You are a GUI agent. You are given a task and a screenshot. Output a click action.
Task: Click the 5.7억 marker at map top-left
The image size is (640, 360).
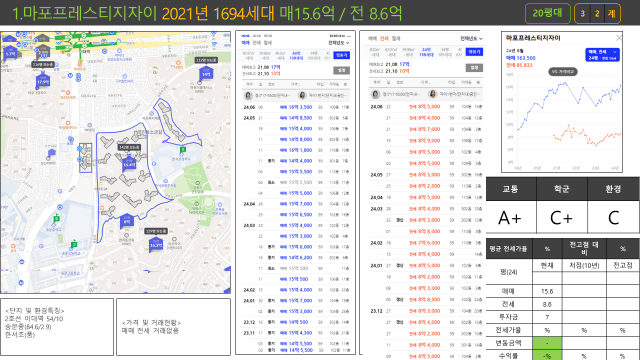(x=10, y=53)
